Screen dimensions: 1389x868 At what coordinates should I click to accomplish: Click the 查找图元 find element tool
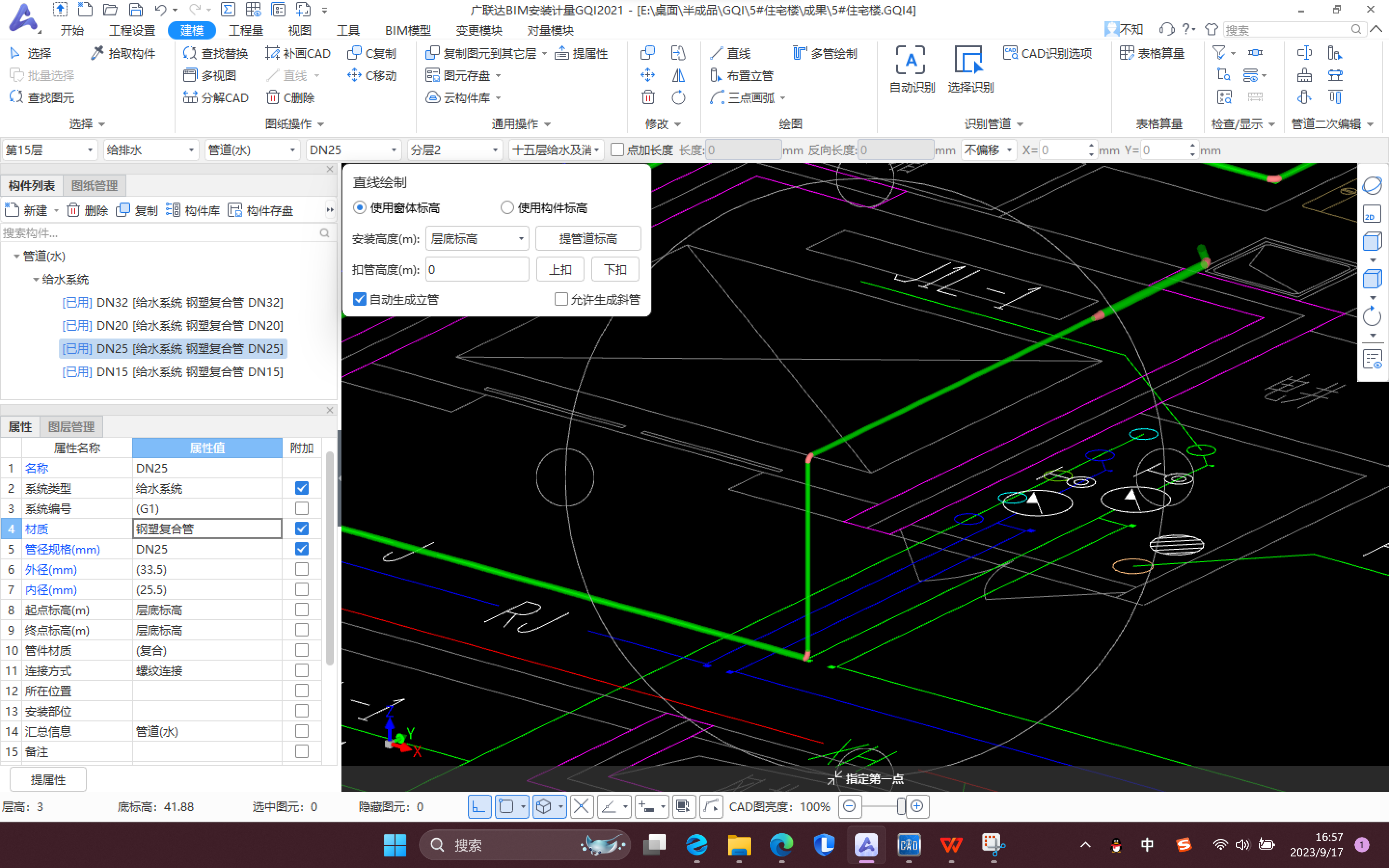coord(42,97)
